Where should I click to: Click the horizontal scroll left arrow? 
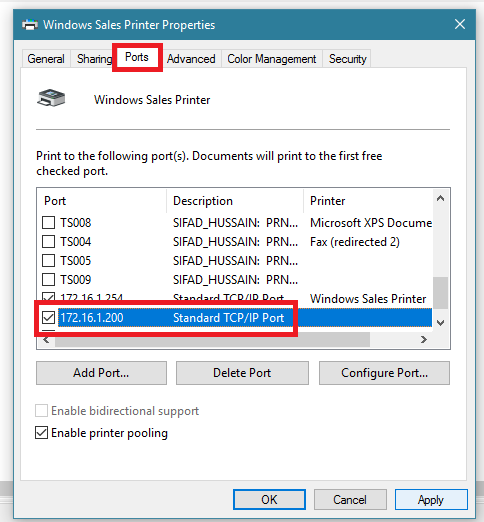[46, 340]
